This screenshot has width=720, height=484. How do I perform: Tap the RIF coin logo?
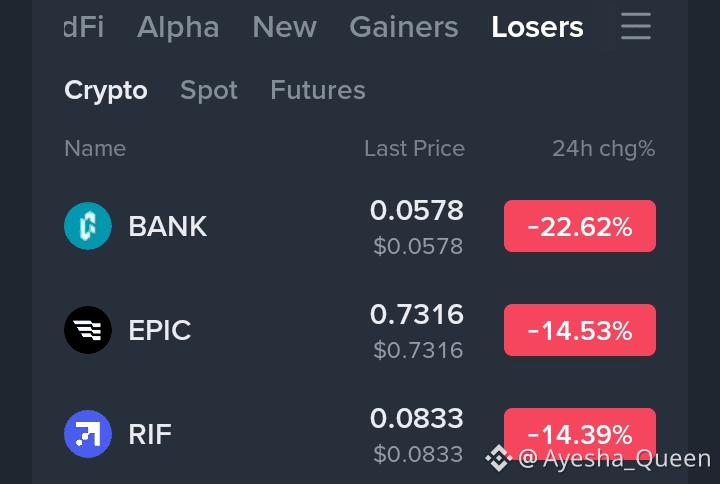click(88, 434)
